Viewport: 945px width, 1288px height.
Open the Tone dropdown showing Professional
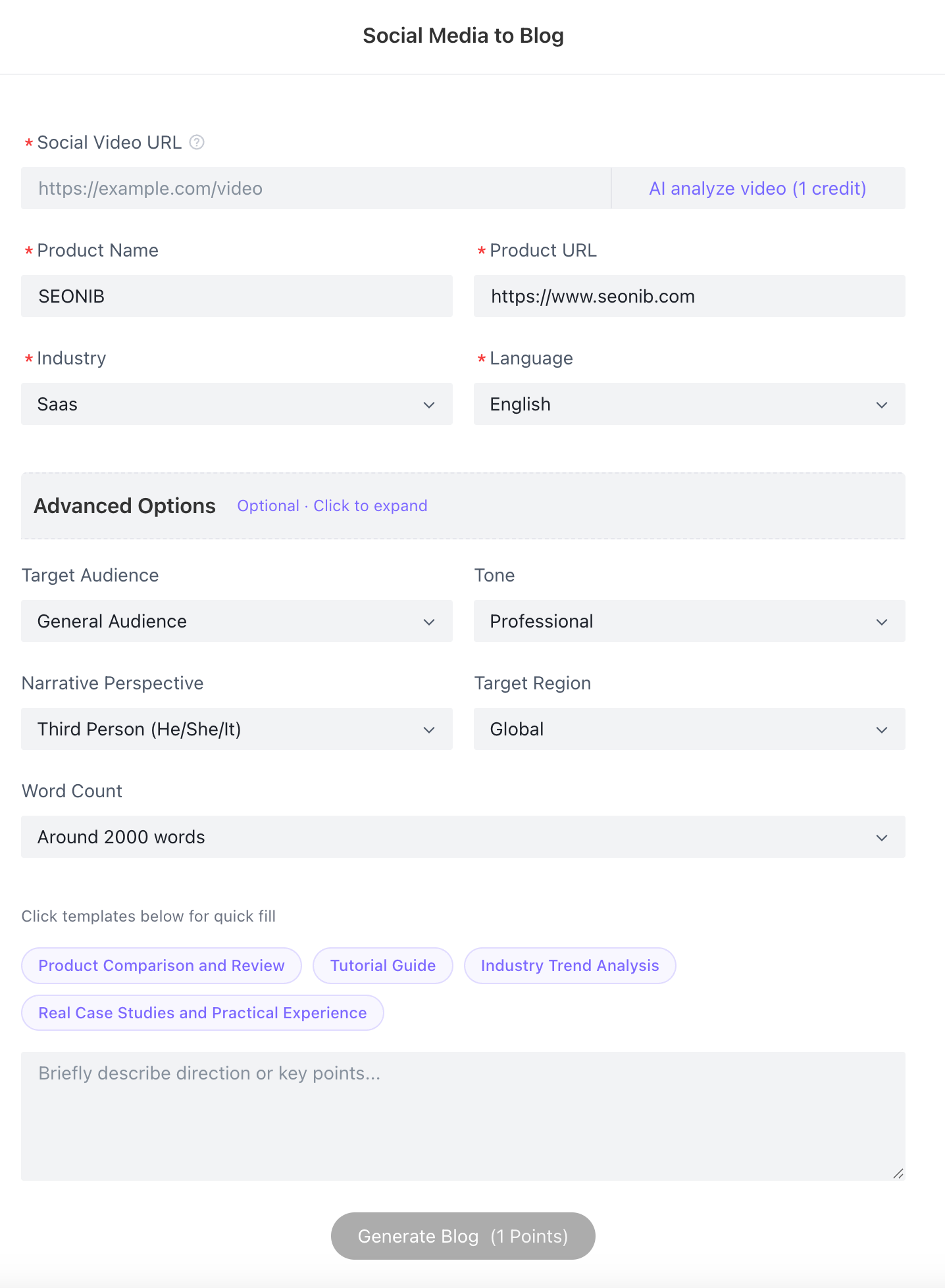click(689, 622)
